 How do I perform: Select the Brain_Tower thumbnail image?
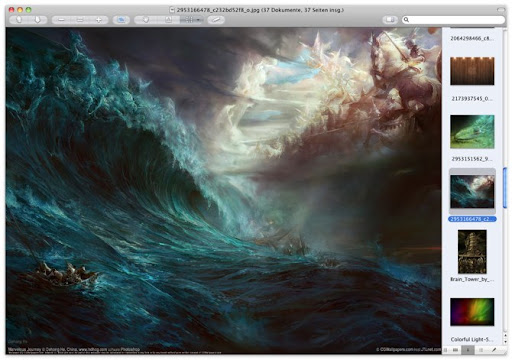click(472, 252)
